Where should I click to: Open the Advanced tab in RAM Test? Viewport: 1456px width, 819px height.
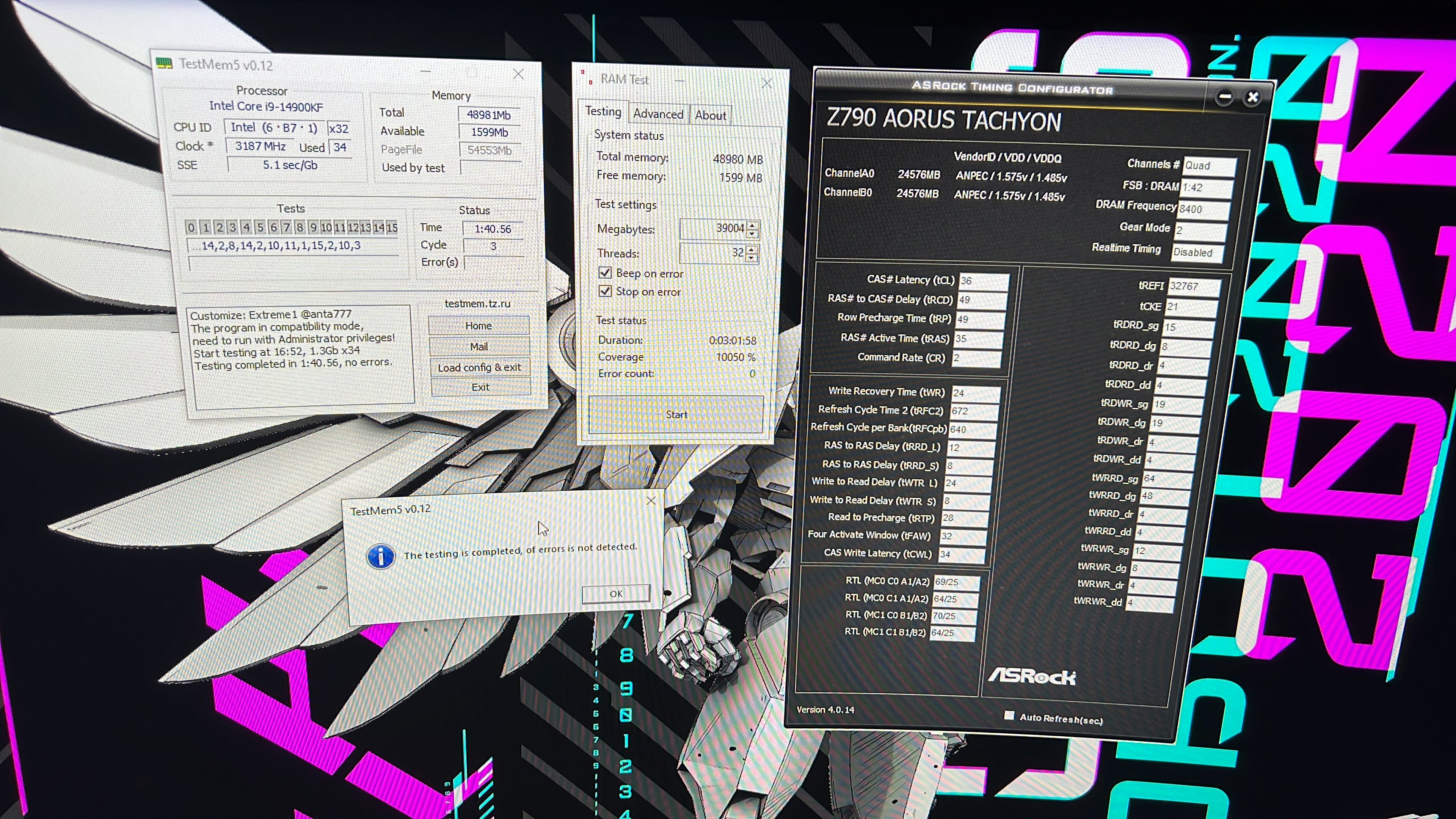tap(659, 114)
